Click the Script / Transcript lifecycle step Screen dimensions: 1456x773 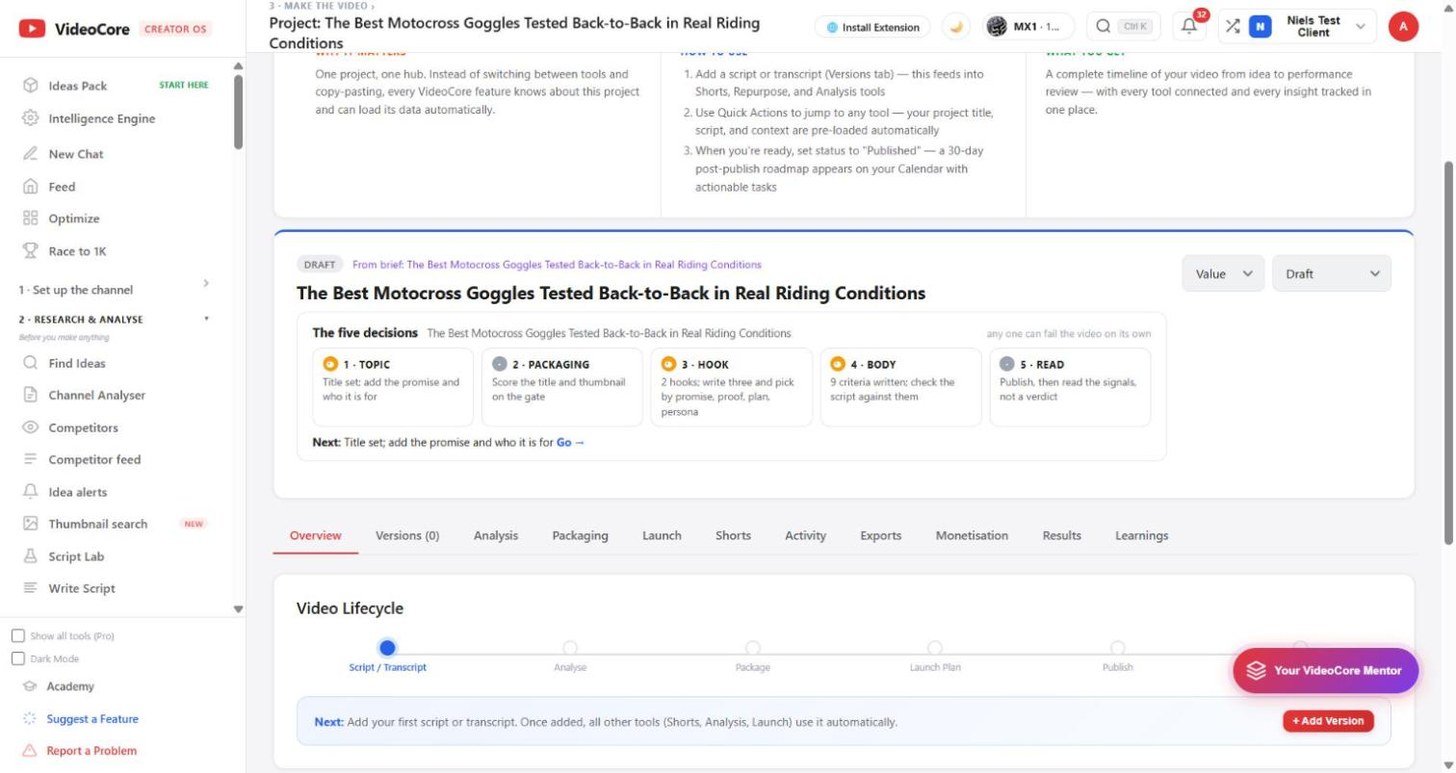[x=388, y=656]
